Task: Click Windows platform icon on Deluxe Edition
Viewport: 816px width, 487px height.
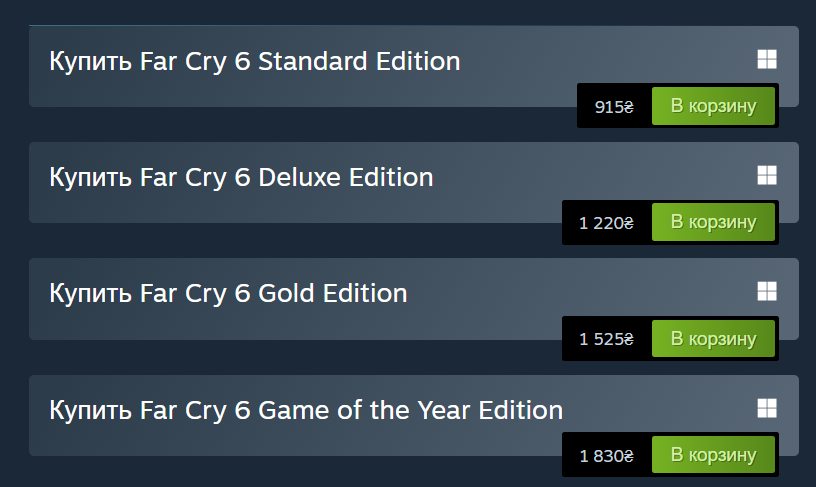Action: (766, 175)
